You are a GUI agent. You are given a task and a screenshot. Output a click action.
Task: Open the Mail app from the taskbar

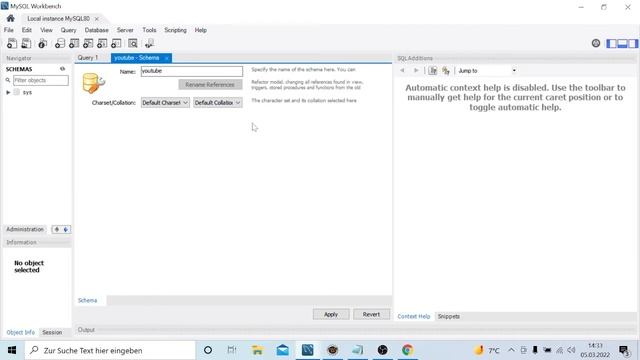(x=282, y=350)
